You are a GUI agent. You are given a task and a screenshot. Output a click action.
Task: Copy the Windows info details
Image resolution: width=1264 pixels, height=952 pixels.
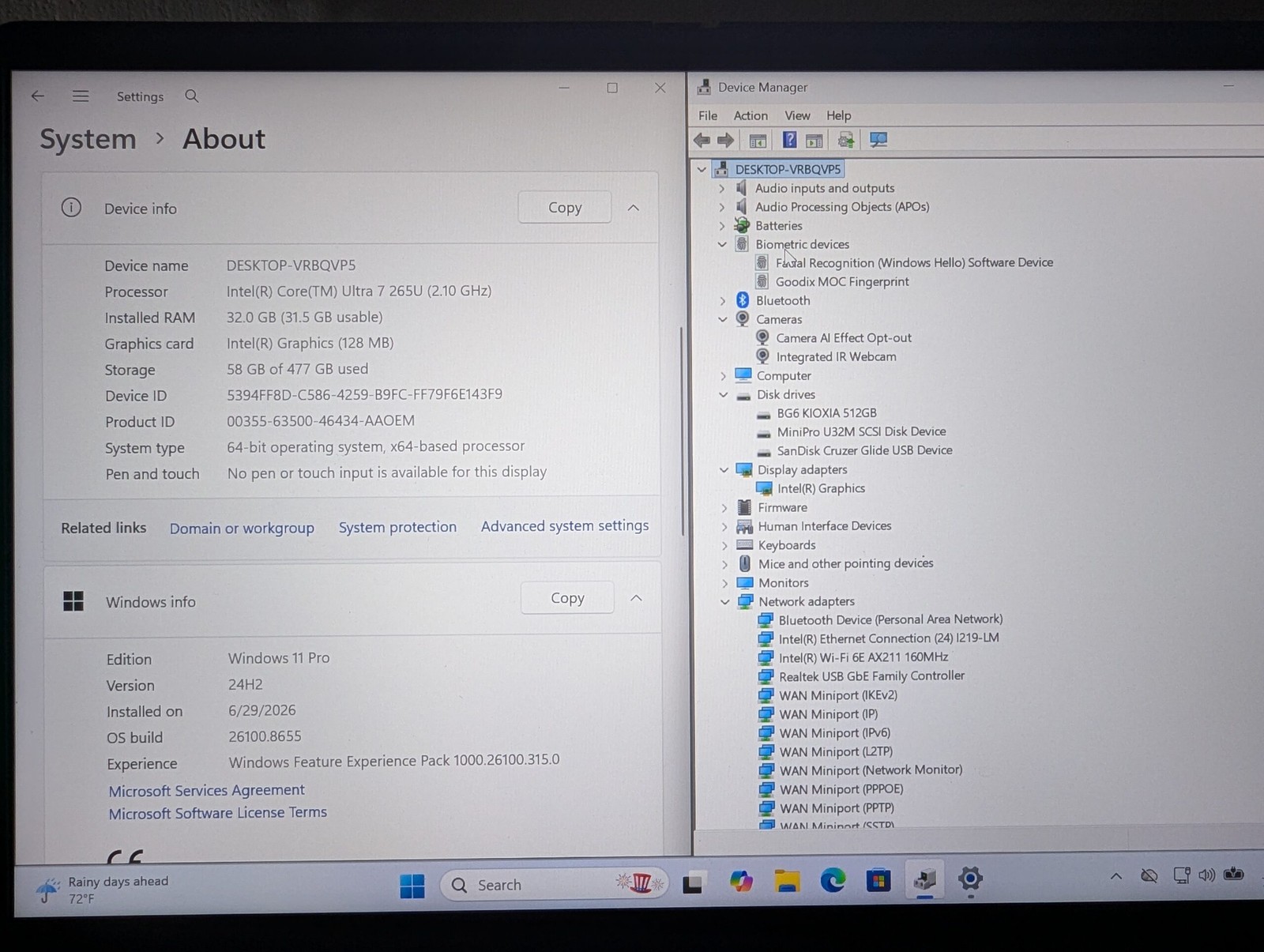pyautogui.click(x=567, y=598)
